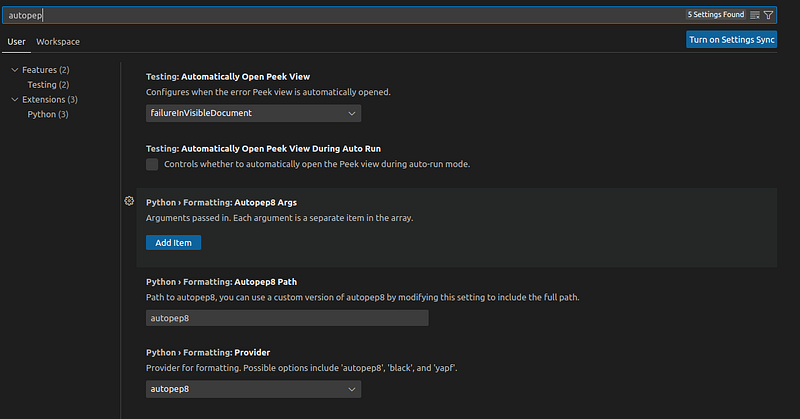Click the Autopep8 Path text field
Viewport: 800px width, 419px height.
(287, 318)
